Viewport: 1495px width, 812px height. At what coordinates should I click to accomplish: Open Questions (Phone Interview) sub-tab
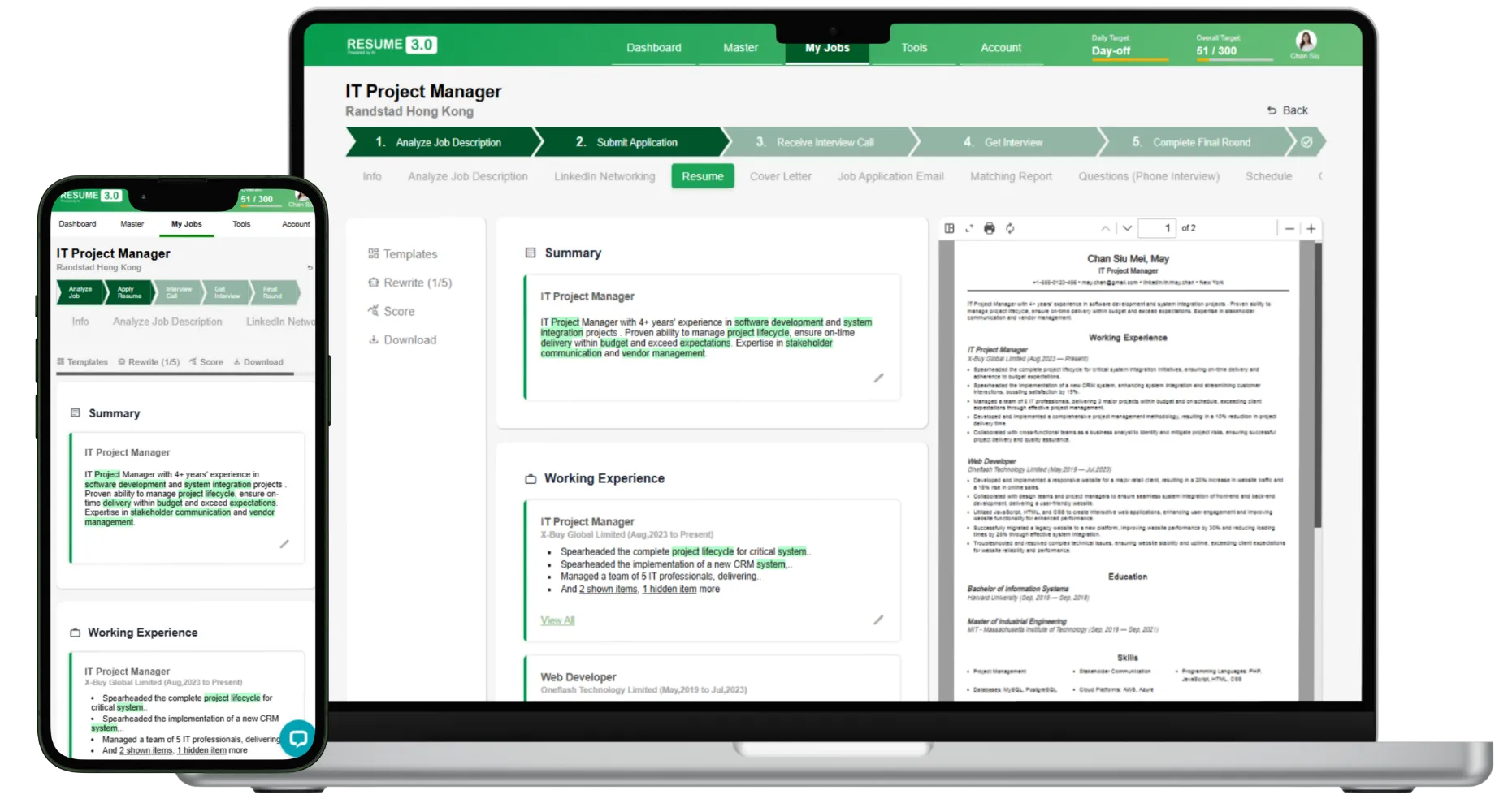point(1149,176)
